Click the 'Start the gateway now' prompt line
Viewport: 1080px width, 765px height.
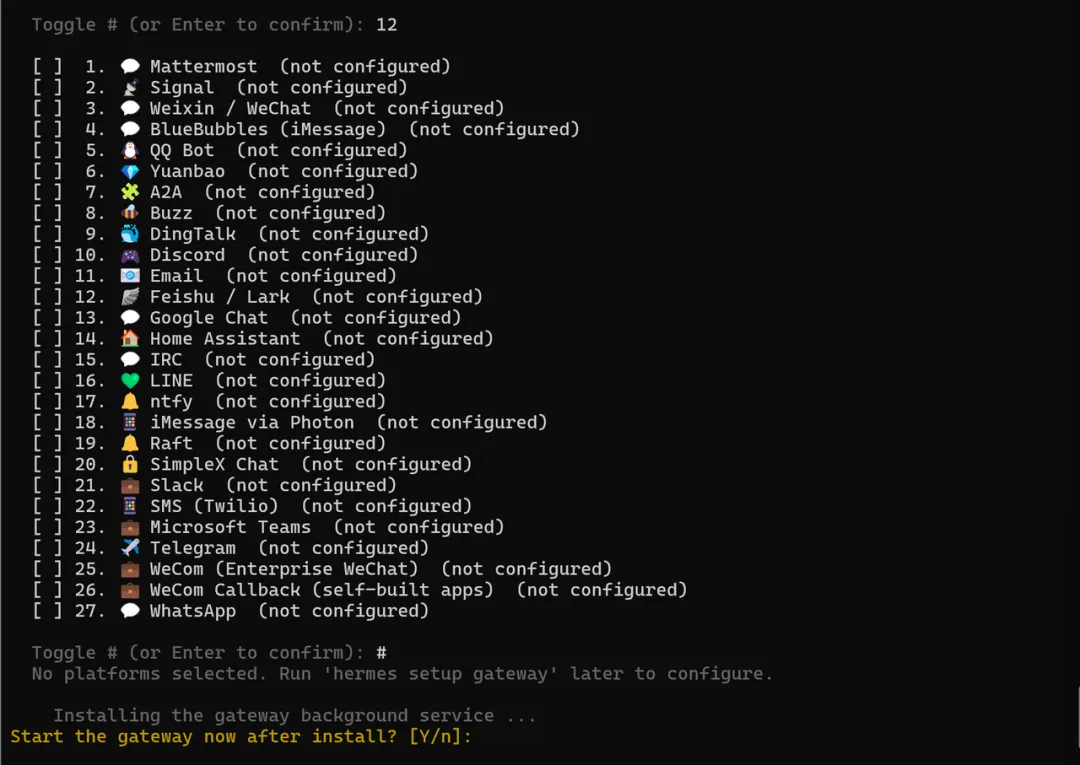tap(241, 737)
